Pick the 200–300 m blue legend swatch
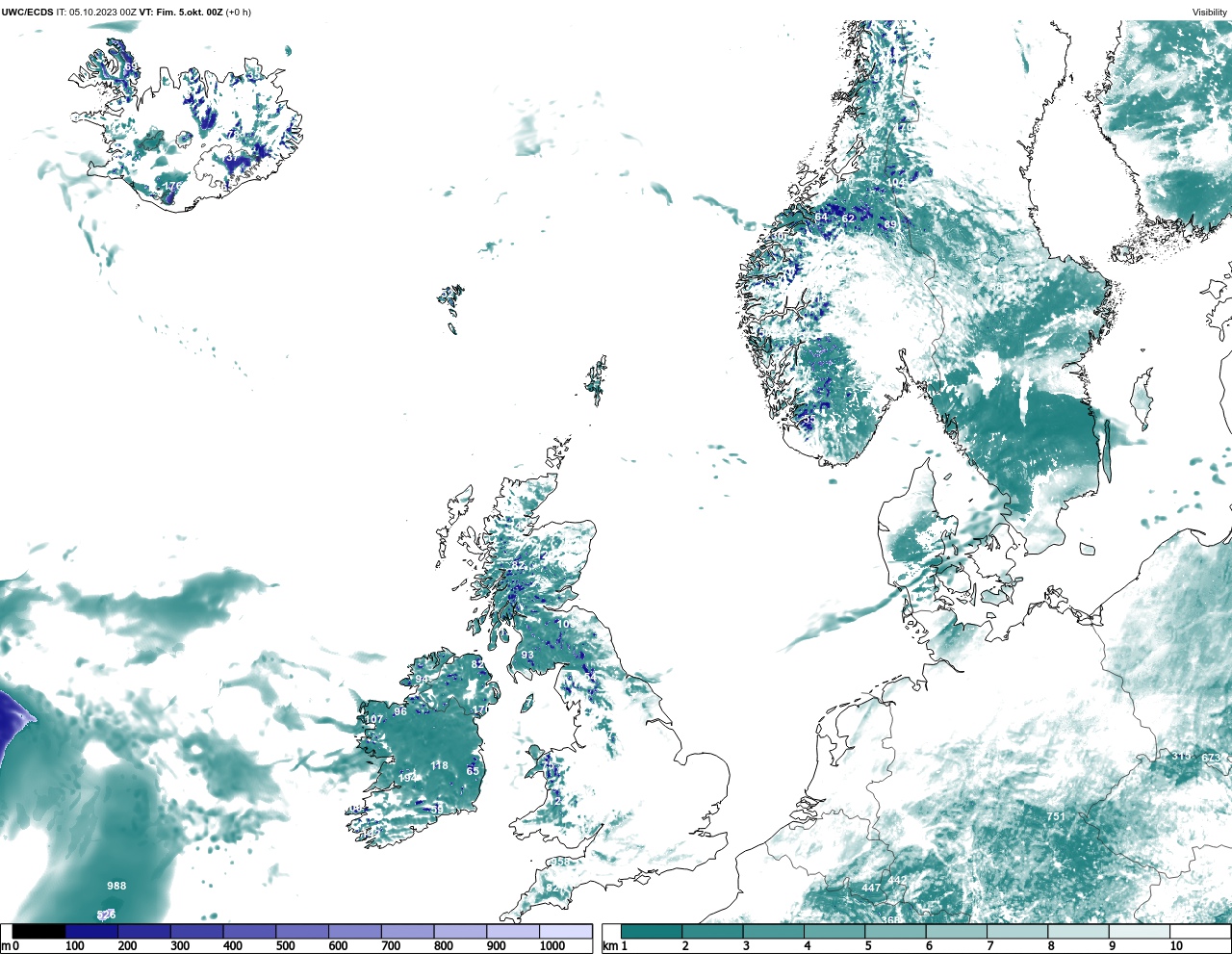Viewport: 1232px width, 954px height. (x=144, y=932)
